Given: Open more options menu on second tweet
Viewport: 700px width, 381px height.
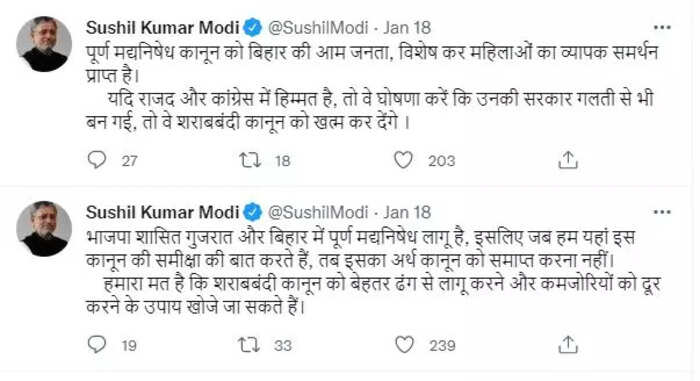Looking at the screenshot, I should (662, 212).
